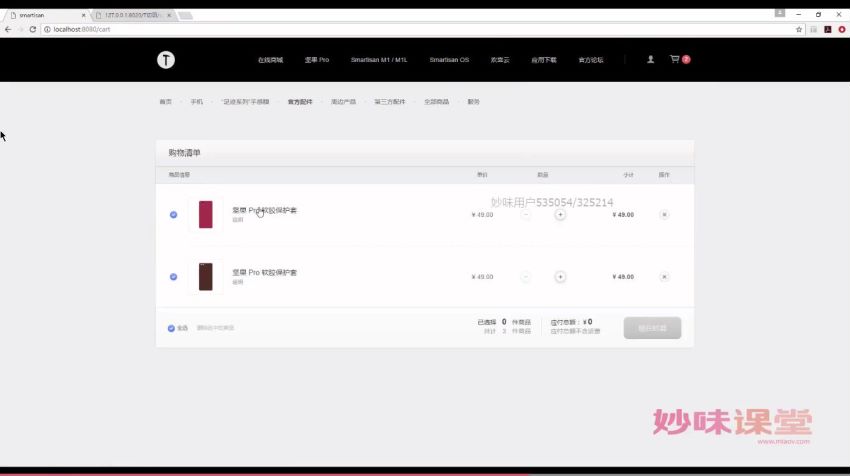850x476 pixels.
Task: Click the Chrome profile icon in title bar
Action: point(780,13)
